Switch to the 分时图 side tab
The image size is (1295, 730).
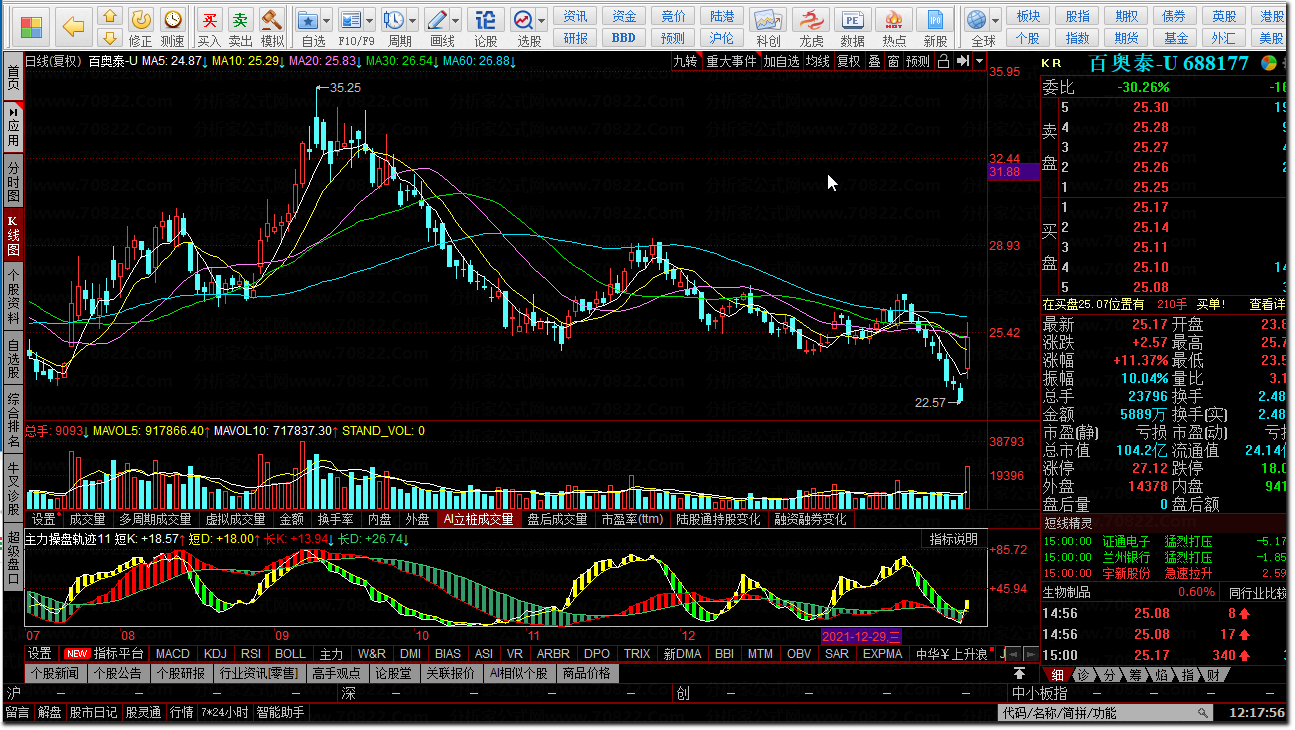point(13,181)
